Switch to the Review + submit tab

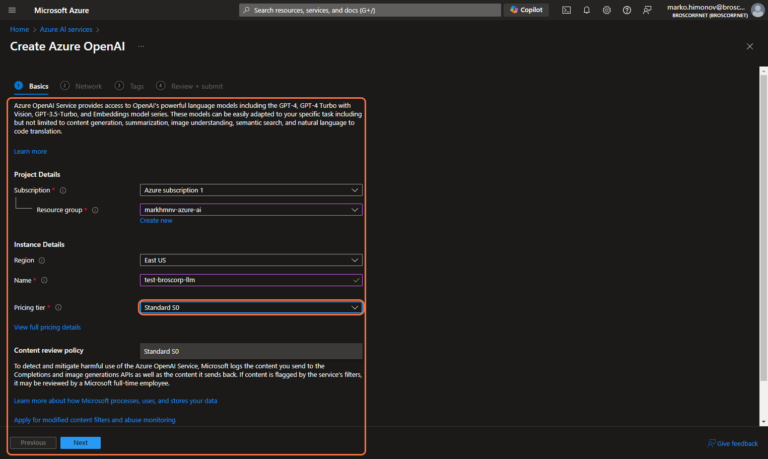190,86
